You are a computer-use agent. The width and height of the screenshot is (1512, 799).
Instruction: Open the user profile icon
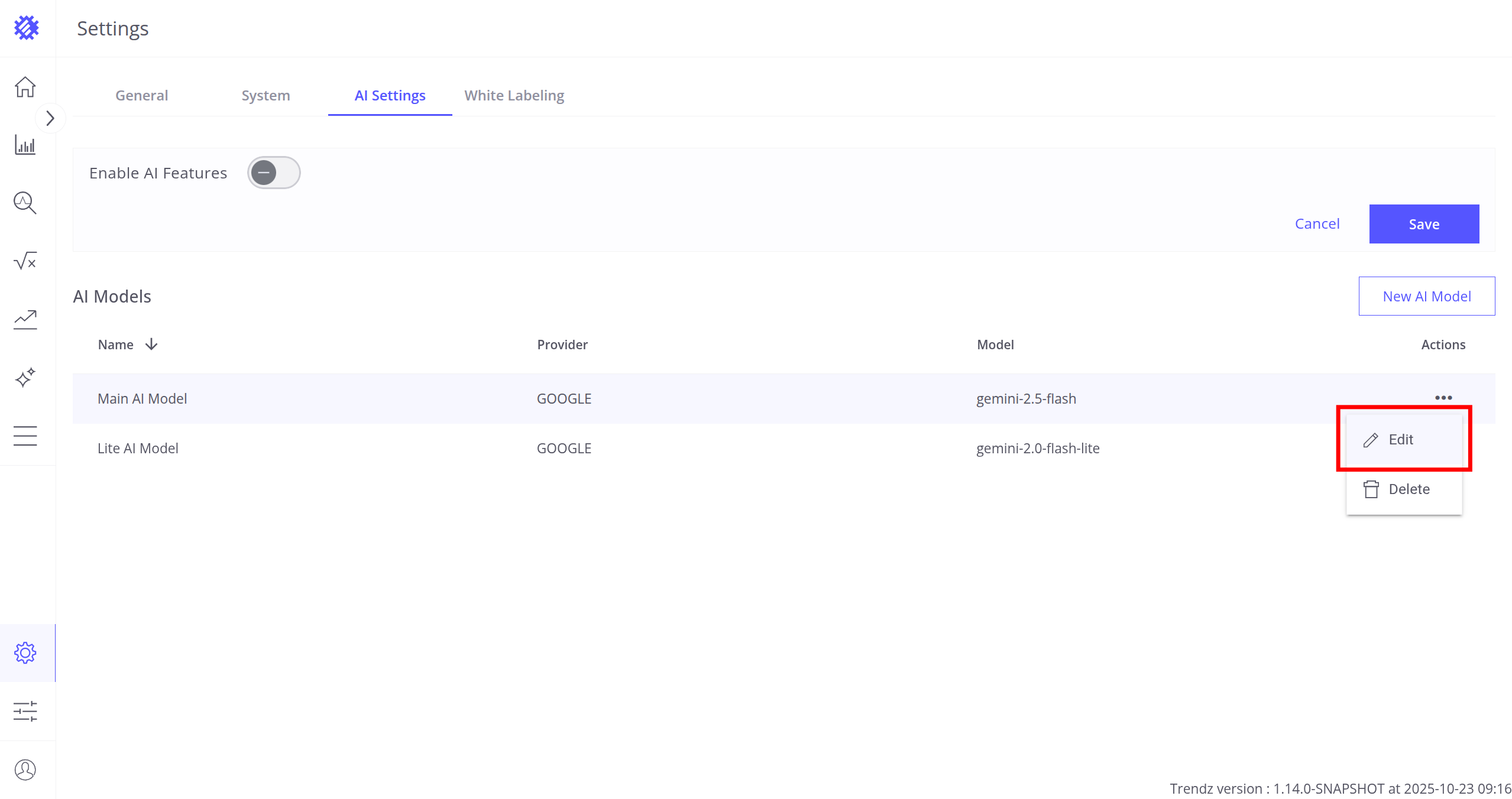(25, 769)
